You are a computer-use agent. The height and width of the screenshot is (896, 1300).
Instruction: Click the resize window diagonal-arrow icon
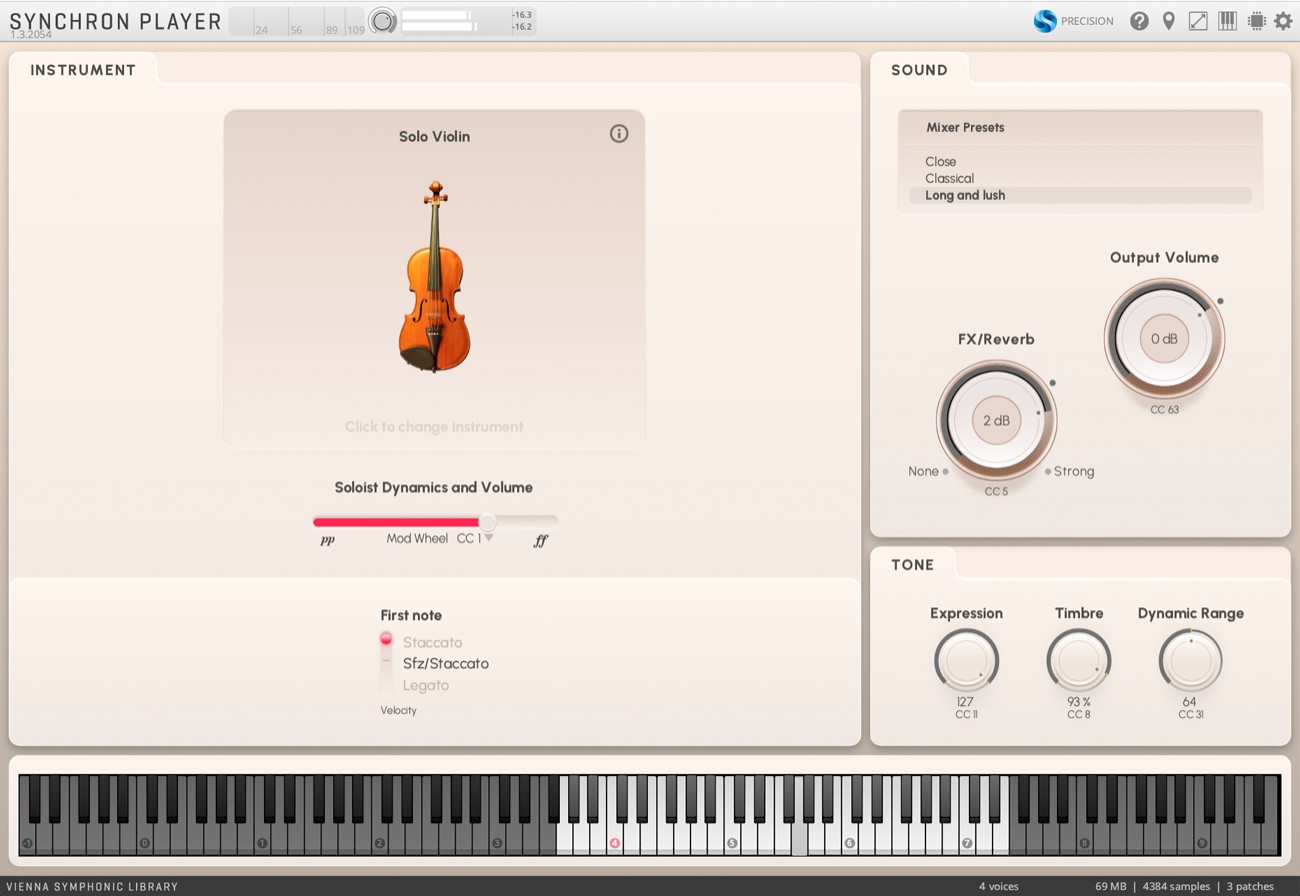pyautogui.click(x=1198, y=20)
